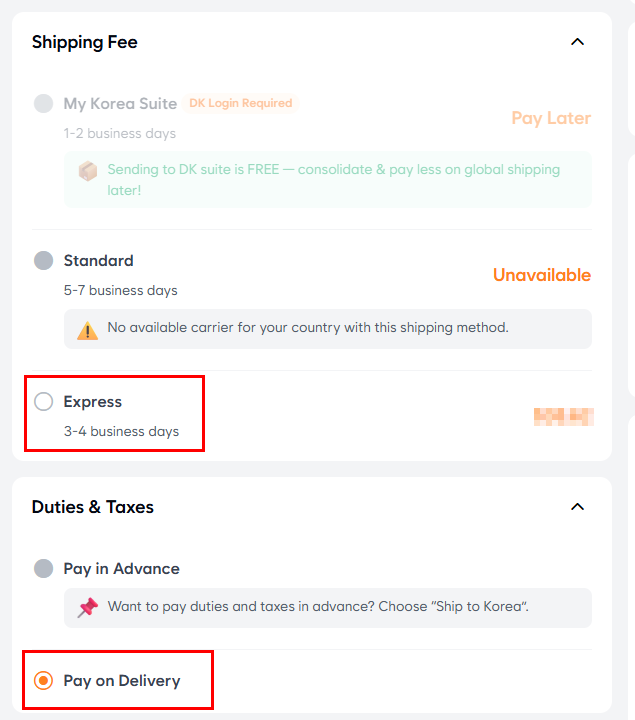Click the Pay on Delivery label text
The width and height of the screenshot is (635, 720).
click(x=122, y=681)
